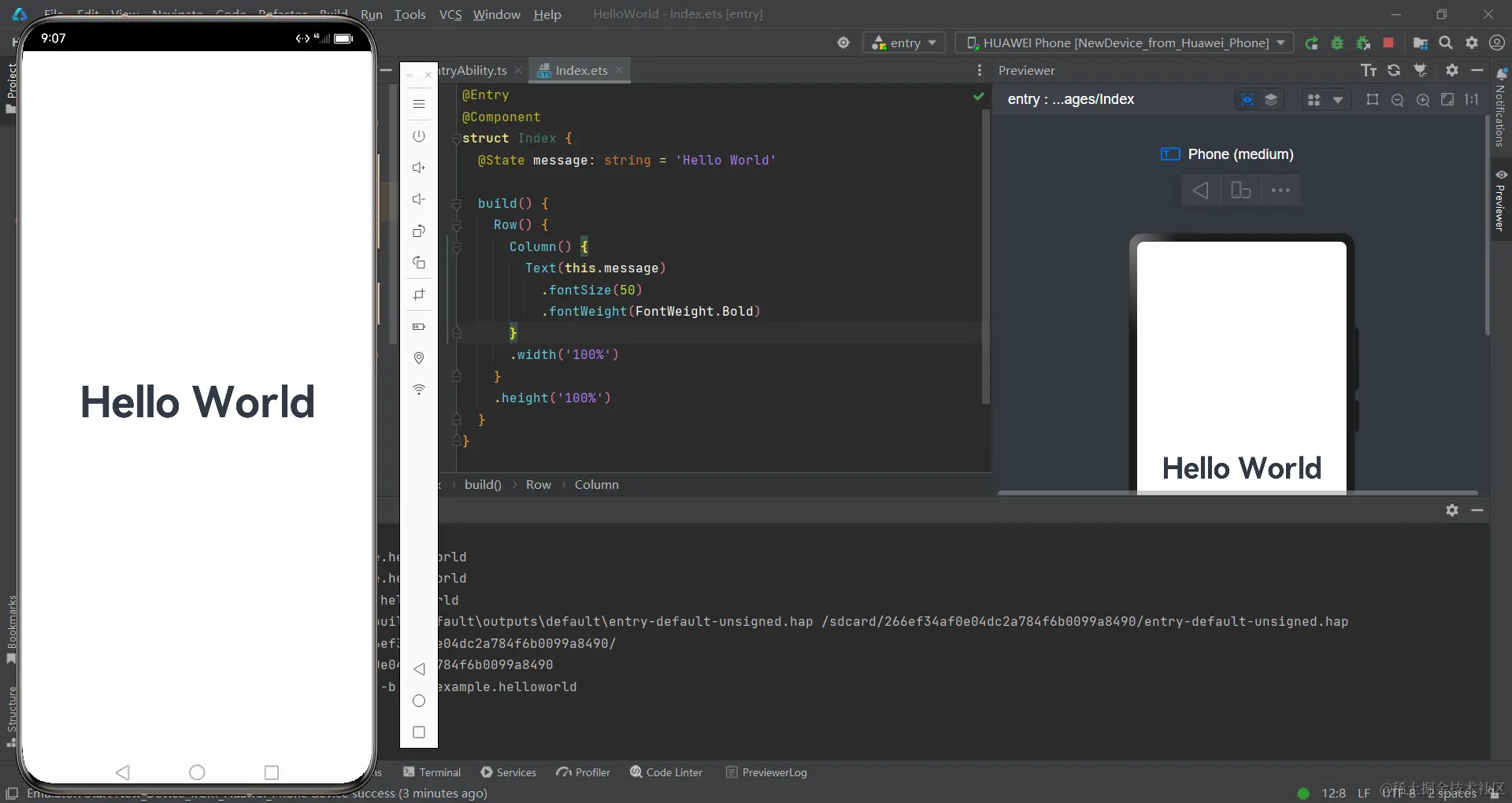Image resolution: width=1512 pixels, height=803 pixels.
Task: Close the Index.ets tab
Action: click(x=620, y=70)
